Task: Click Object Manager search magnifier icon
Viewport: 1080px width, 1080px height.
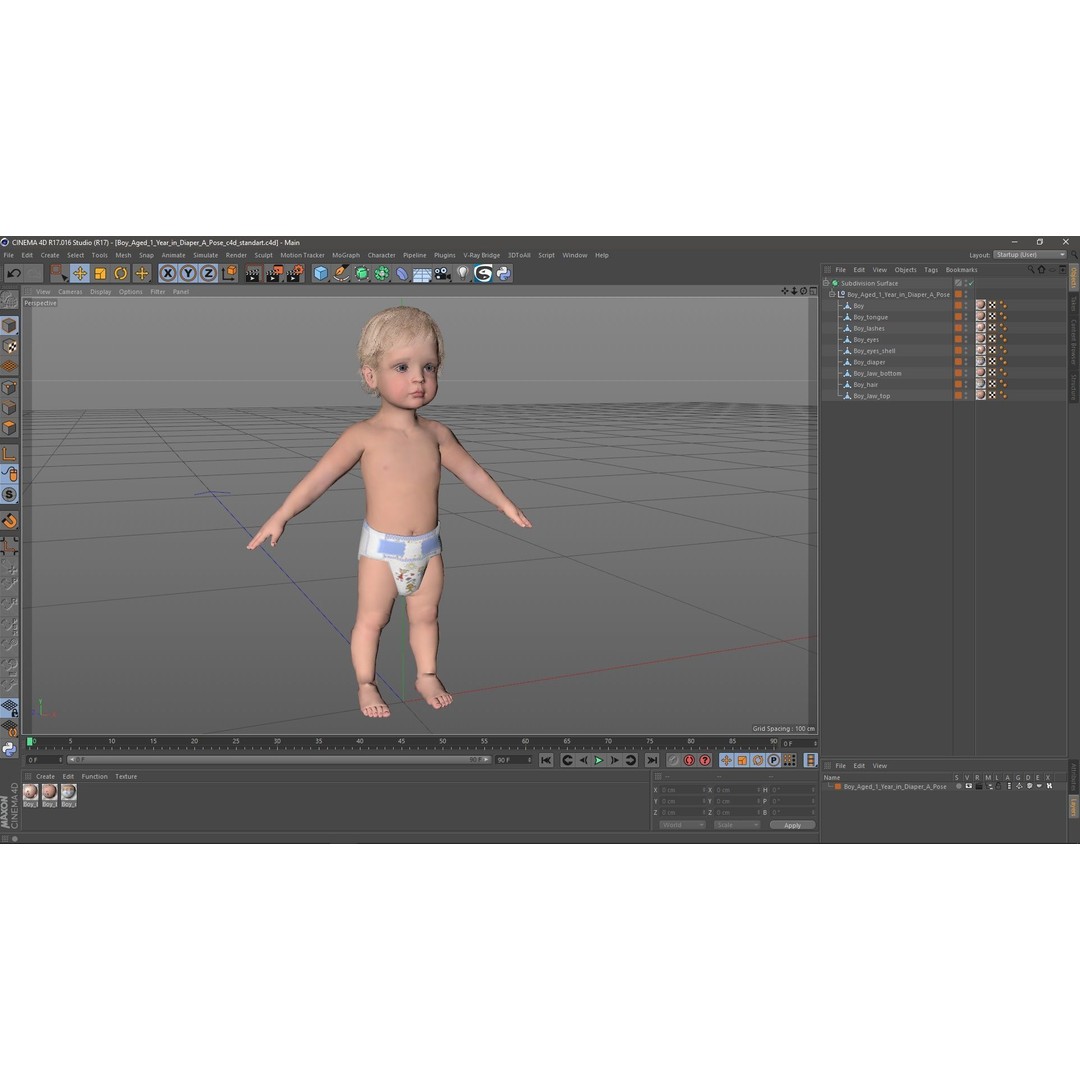Action: (x=1031, y=269)
